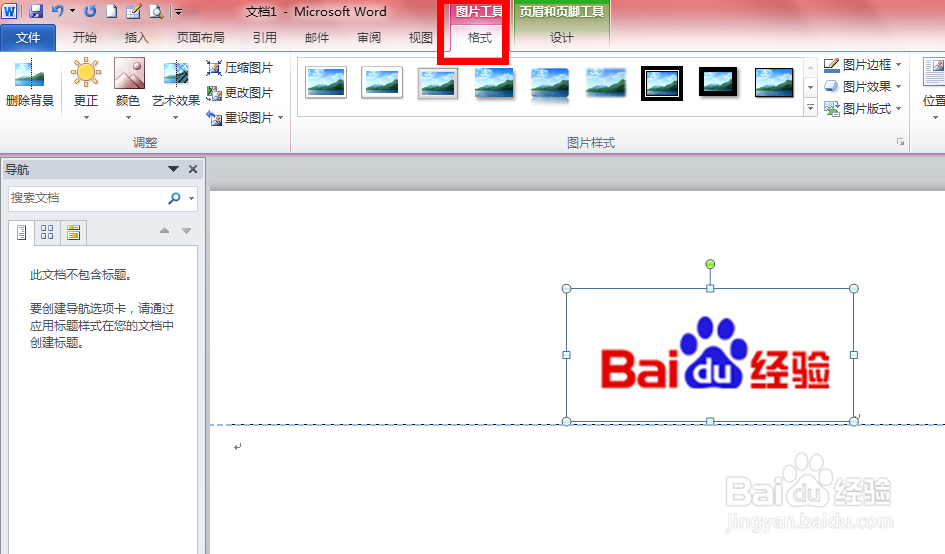This screenshot has height=554, width=945.
Task: Open 图片效果 (Picture Effects) menu
Action: (x=862, y=87)
